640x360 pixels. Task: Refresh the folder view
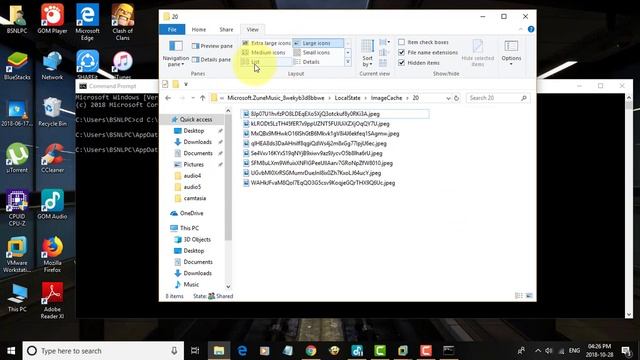(456, 98)
